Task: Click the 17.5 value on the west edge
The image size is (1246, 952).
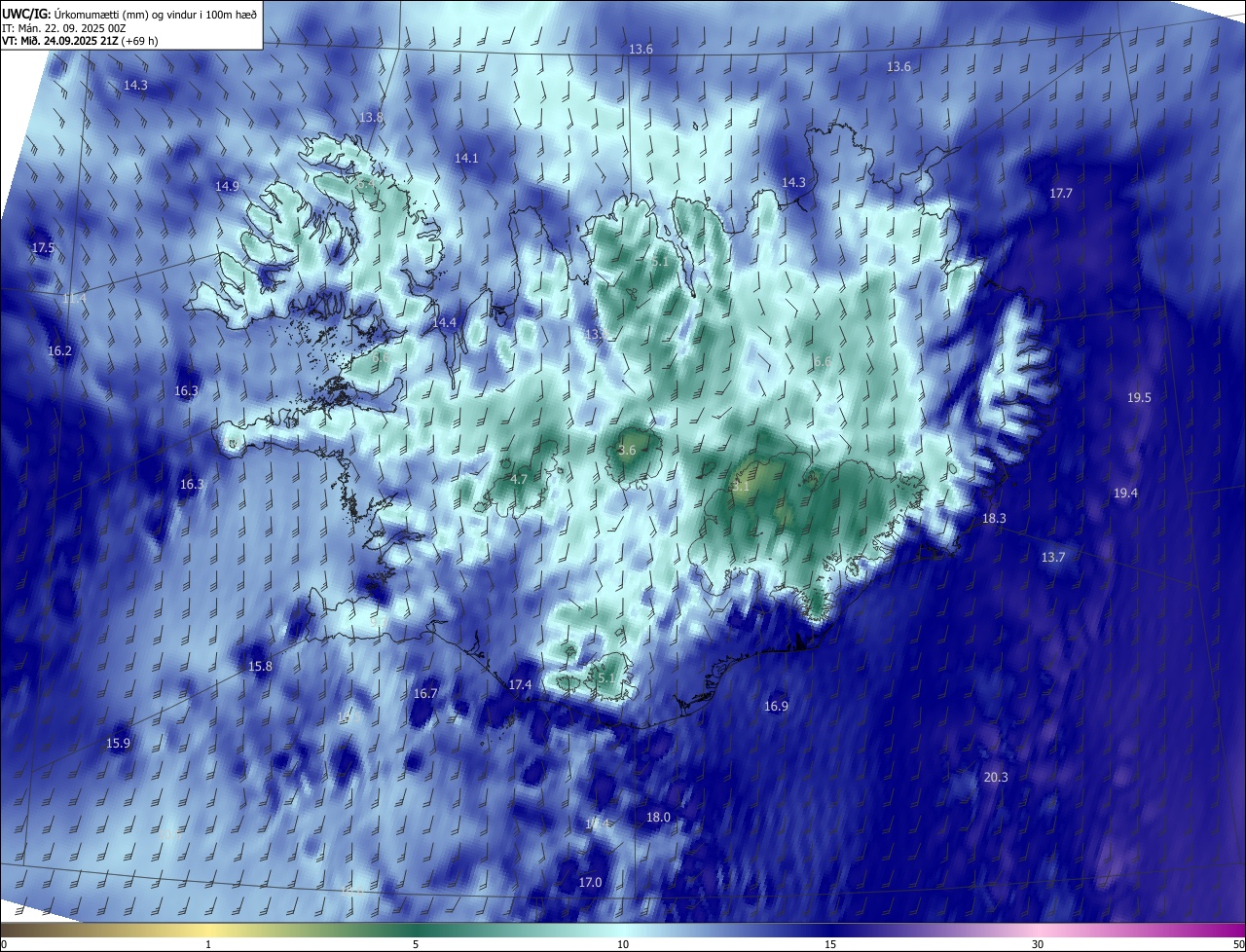Action: tap(43, 248)
